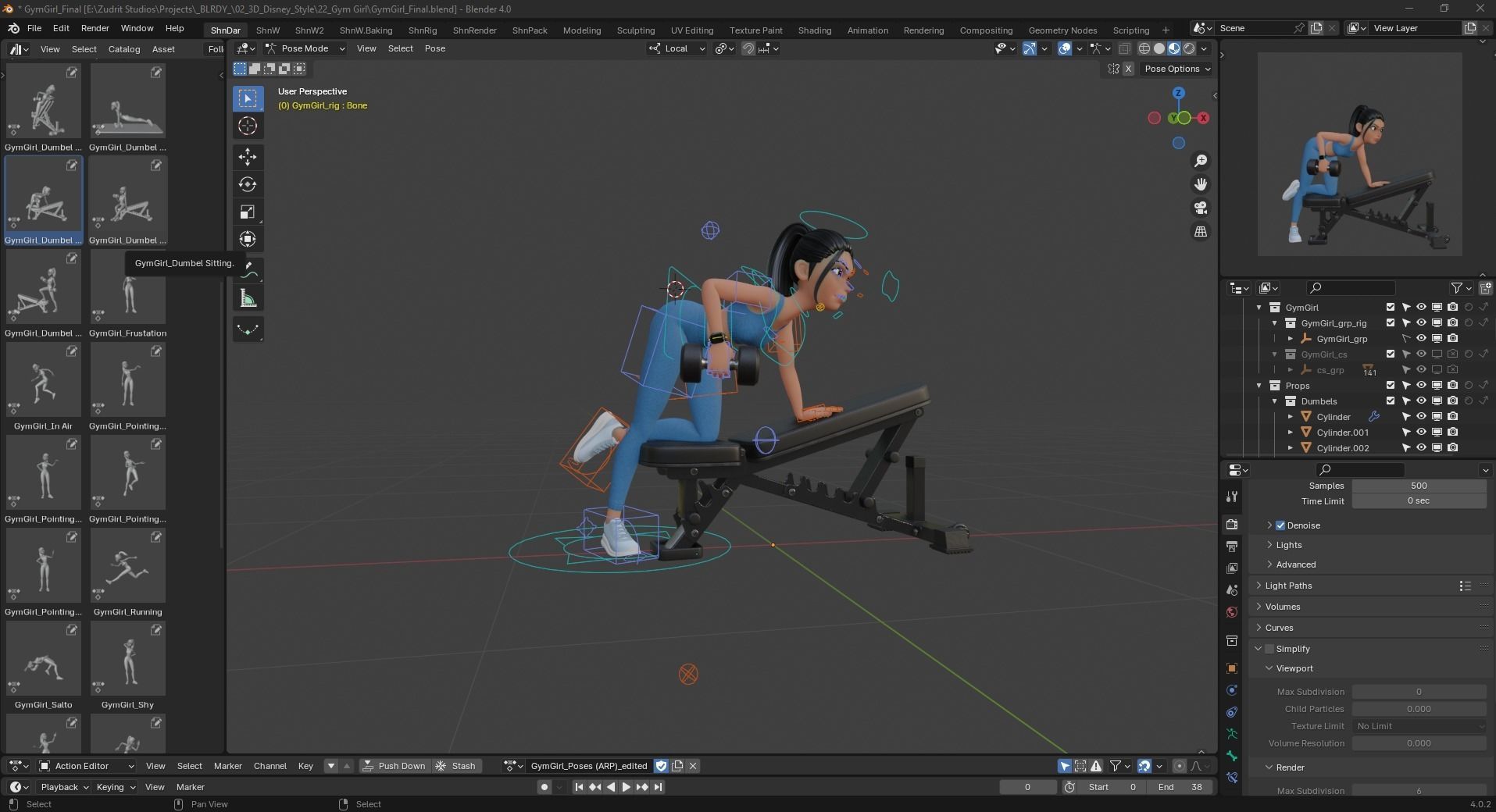
Task: Select the Rotate tool
Action: pos(248,184)
